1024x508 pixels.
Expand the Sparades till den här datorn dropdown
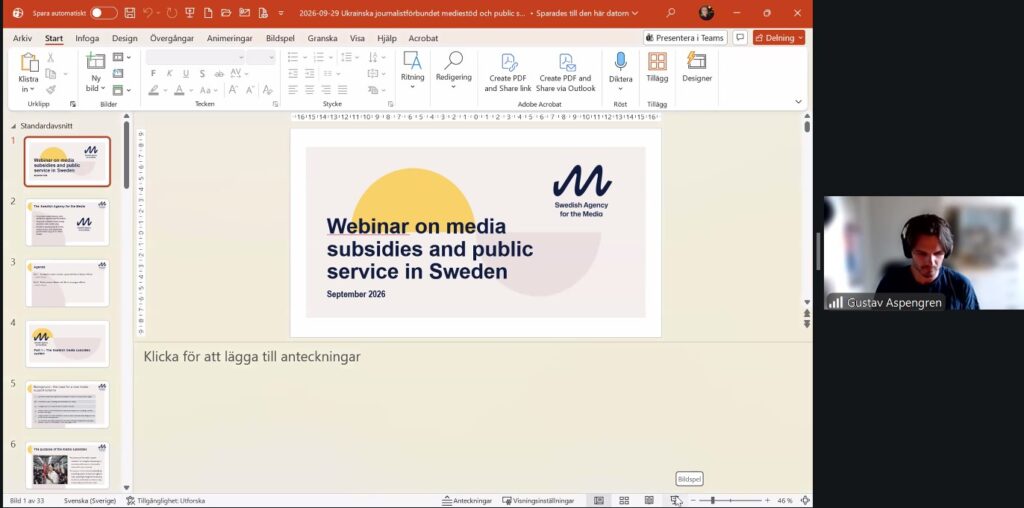pos(635,13)
